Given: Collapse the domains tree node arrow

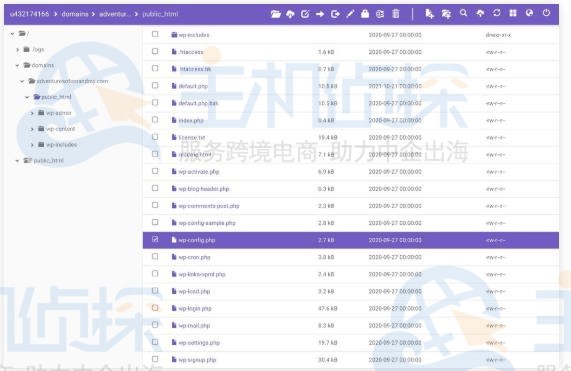Looking at the screenshot, I should pyautogui.click(x=17, y=66).
